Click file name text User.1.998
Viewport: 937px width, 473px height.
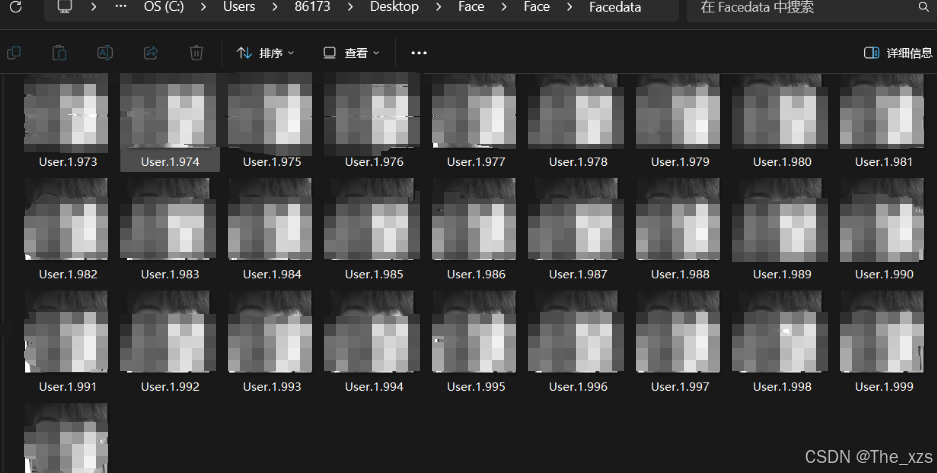click(782, 387)
